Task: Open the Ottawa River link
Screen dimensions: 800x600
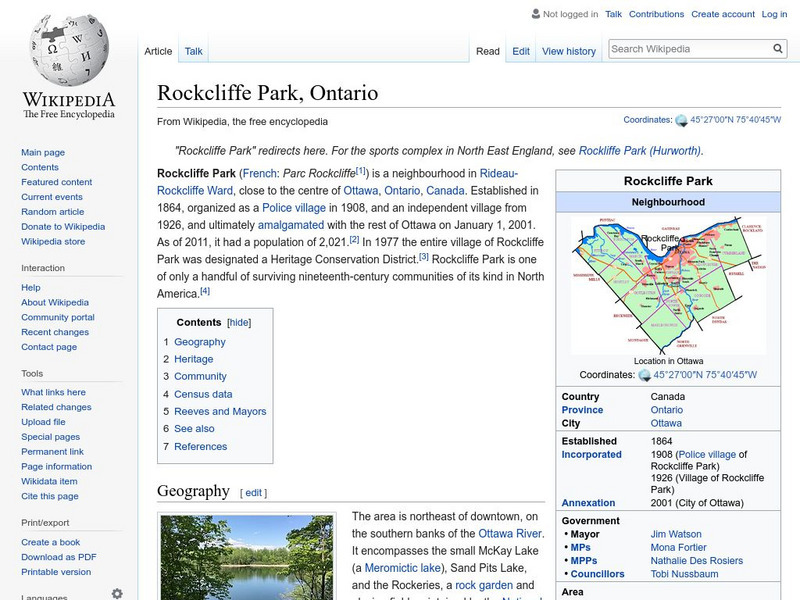Action: click(x=510, y=534)
